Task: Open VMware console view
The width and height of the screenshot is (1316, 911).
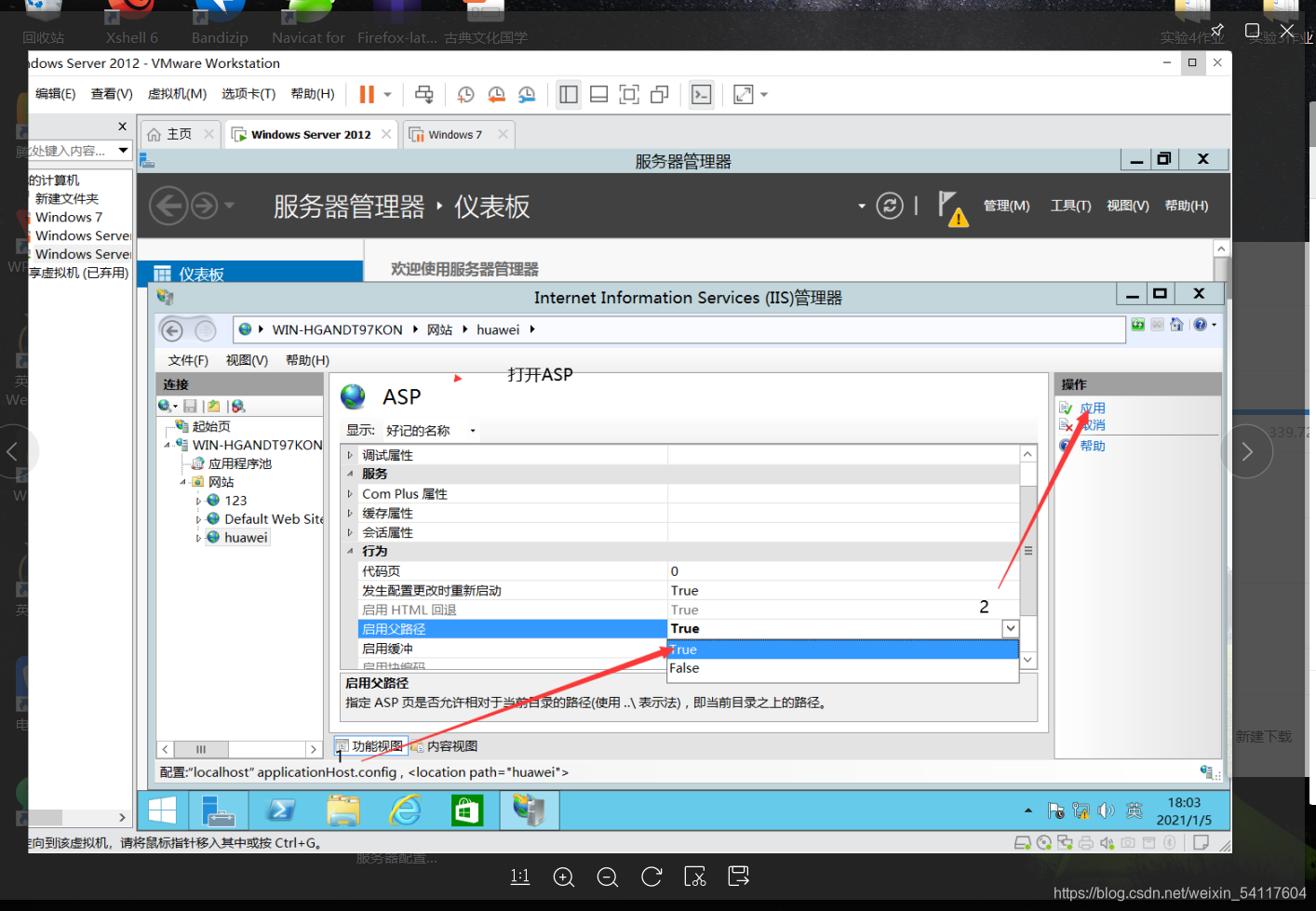Action: 702,94
